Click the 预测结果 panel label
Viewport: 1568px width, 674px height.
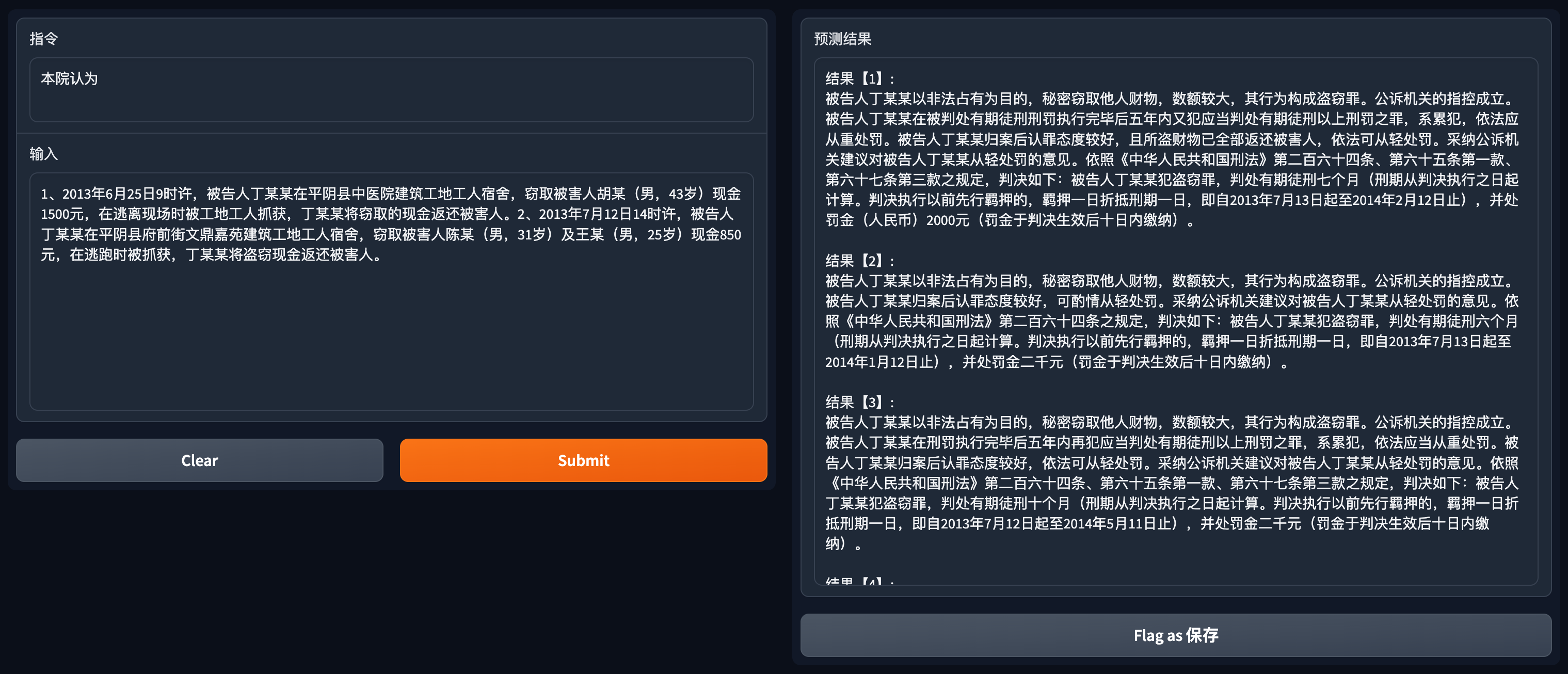pyautogui.click(x=842, y=39)
